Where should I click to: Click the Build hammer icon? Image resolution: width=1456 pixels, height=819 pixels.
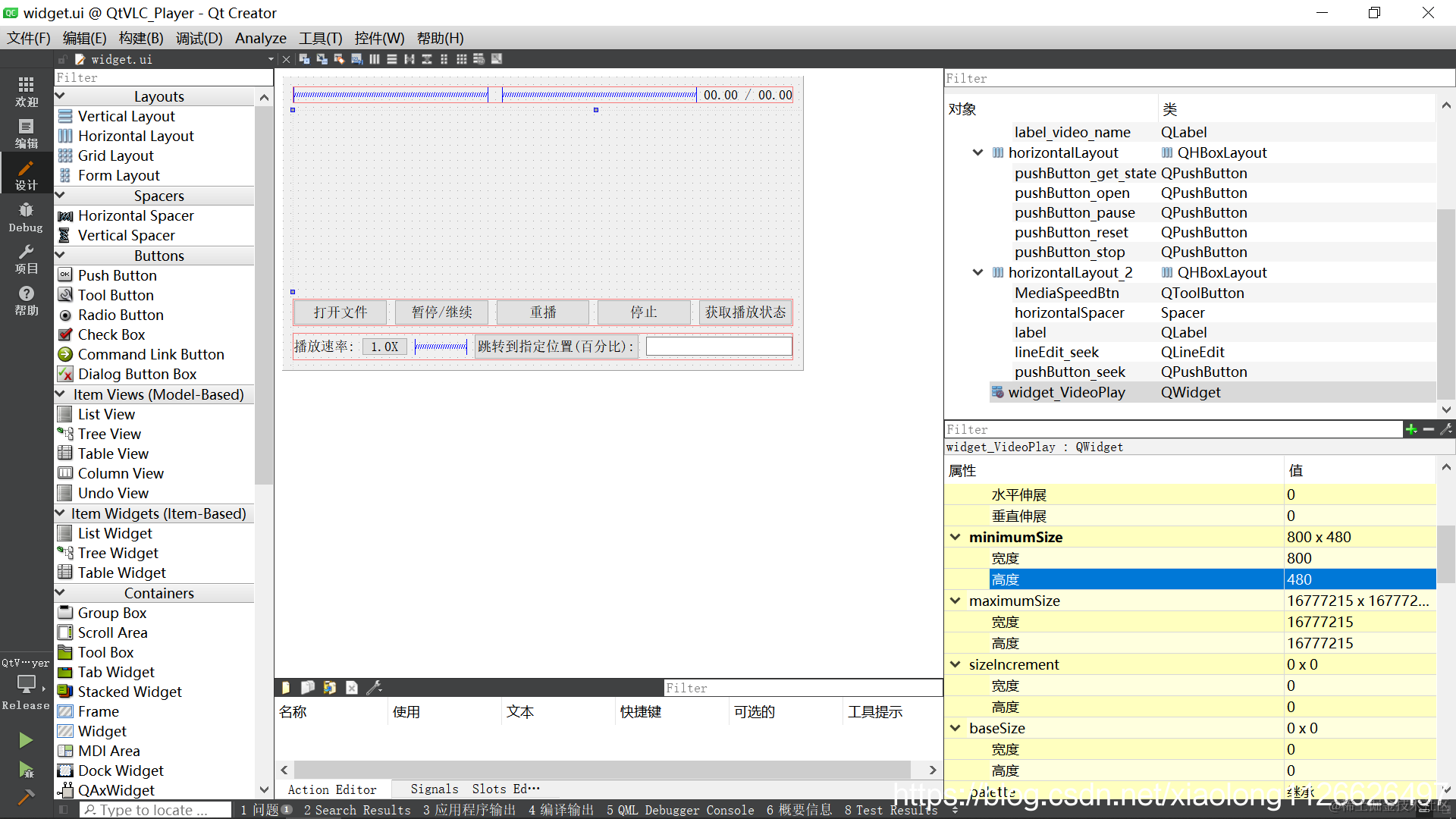tap(26, 797)
